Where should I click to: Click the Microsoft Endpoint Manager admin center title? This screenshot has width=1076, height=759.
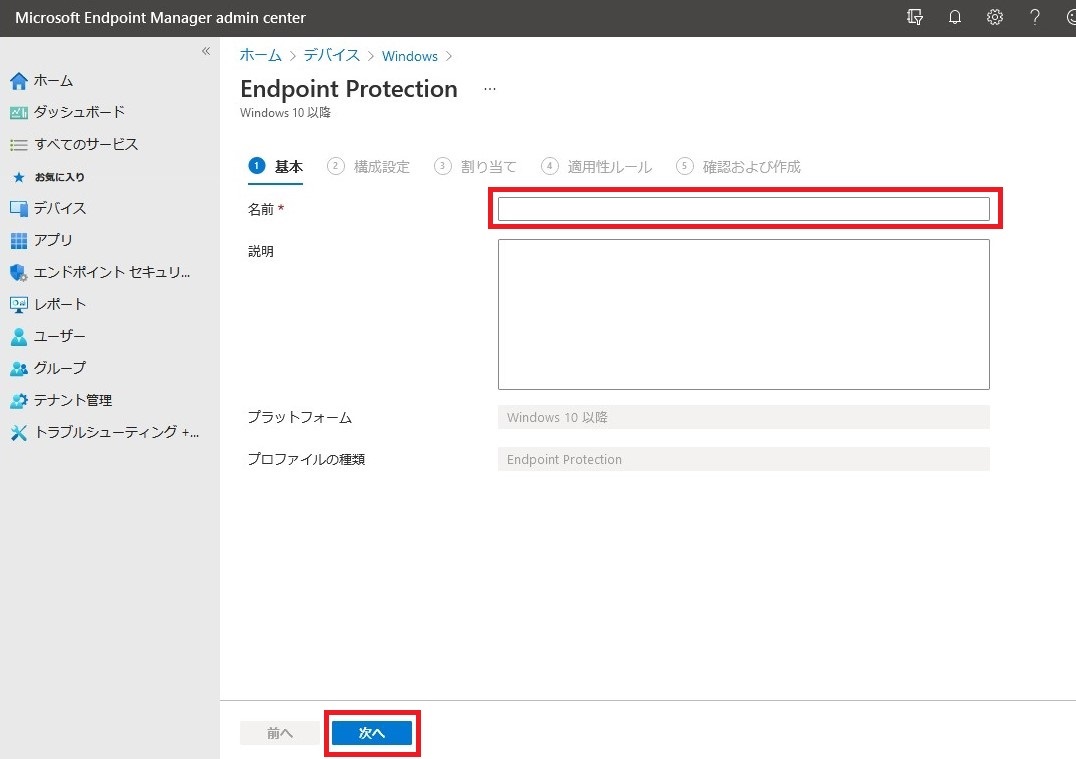point(161,18)
